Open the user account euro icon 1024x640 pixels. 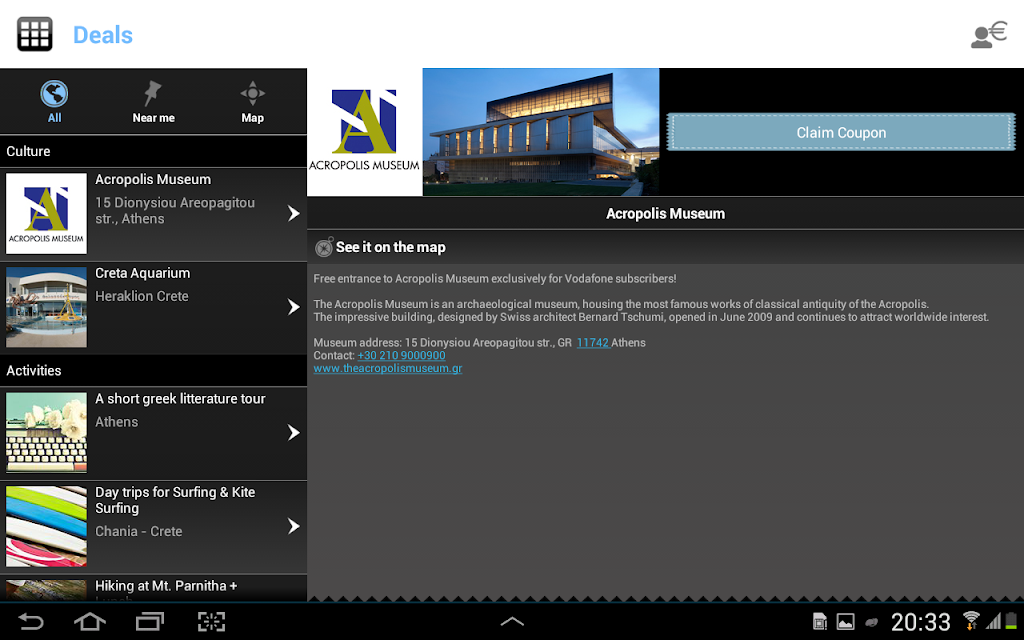coord(989,35)
